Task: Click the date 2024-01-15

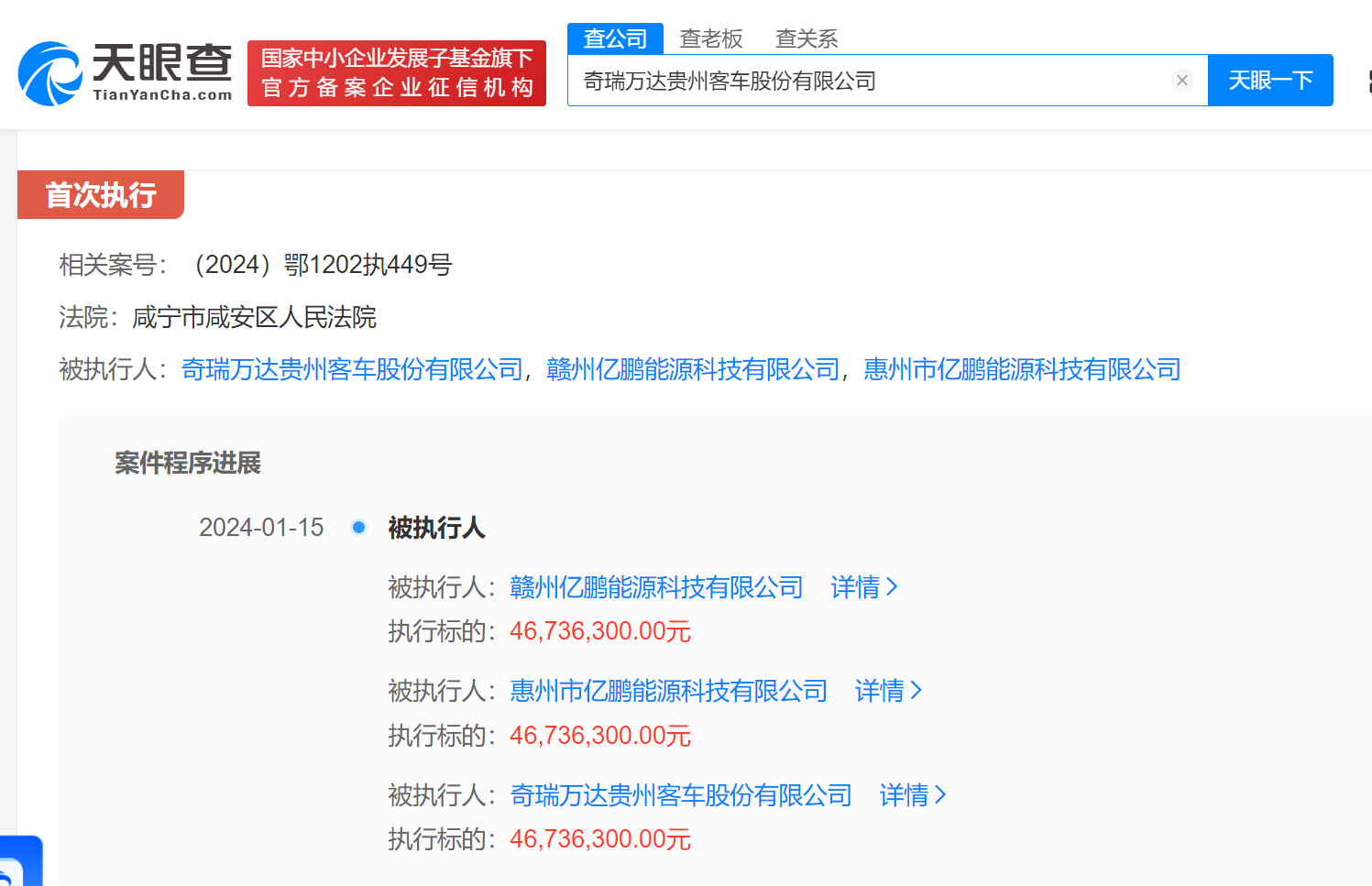Action: (261, 528)
